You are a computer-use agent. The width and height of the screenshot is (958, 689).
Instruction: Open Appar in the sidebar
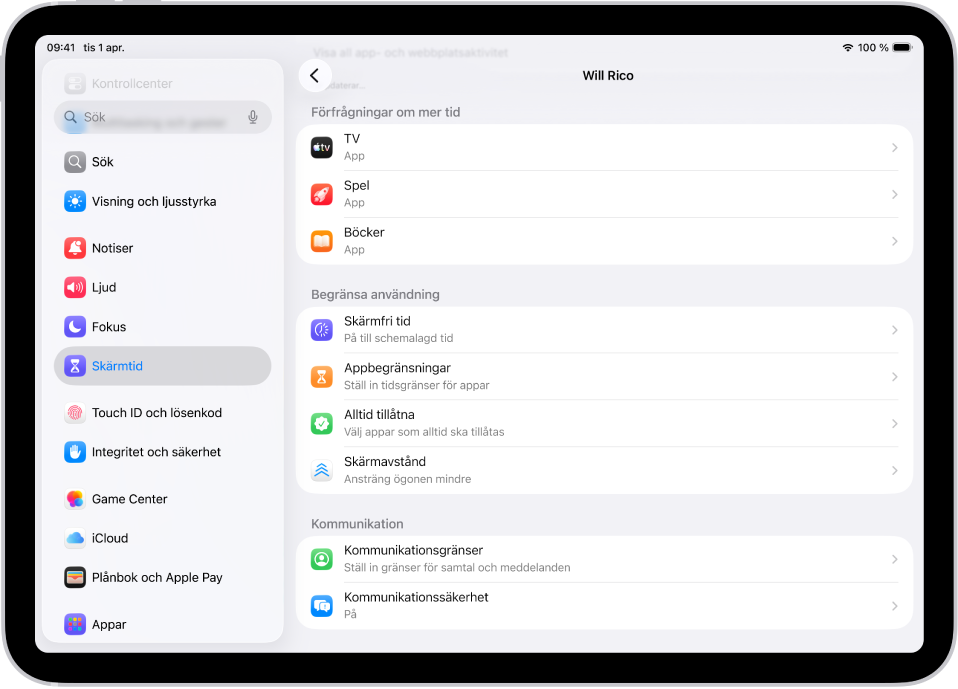pyautogui.click(x=163, y=624)
